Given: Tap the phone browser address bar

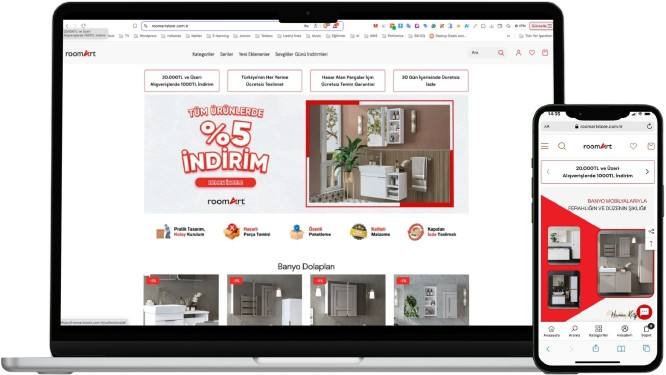Looking at the screenshot, I should pyautogui.click(x=598, y=127).
